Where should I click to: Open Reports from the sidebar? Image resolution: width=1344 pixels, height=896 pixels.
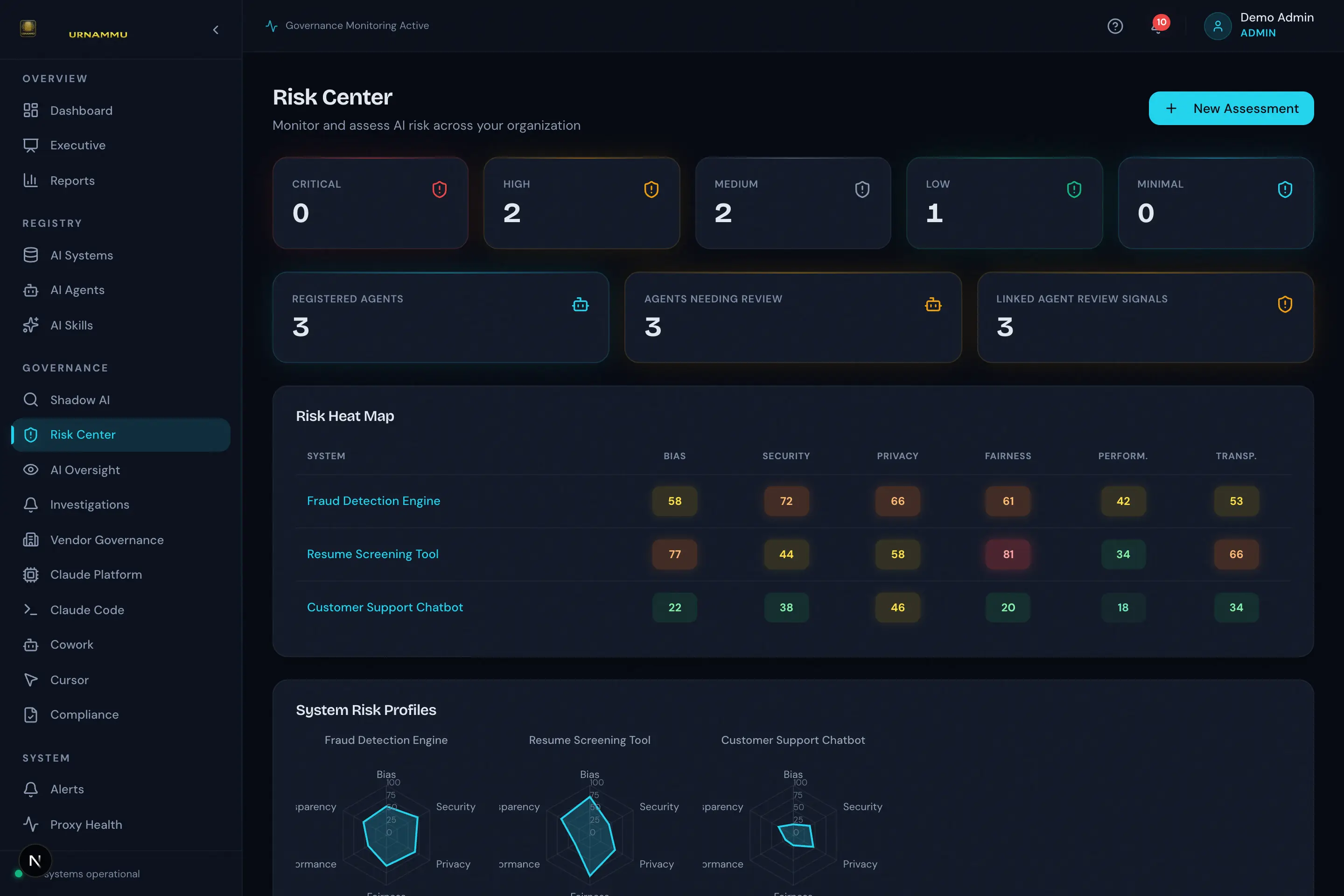pos(120,181)
